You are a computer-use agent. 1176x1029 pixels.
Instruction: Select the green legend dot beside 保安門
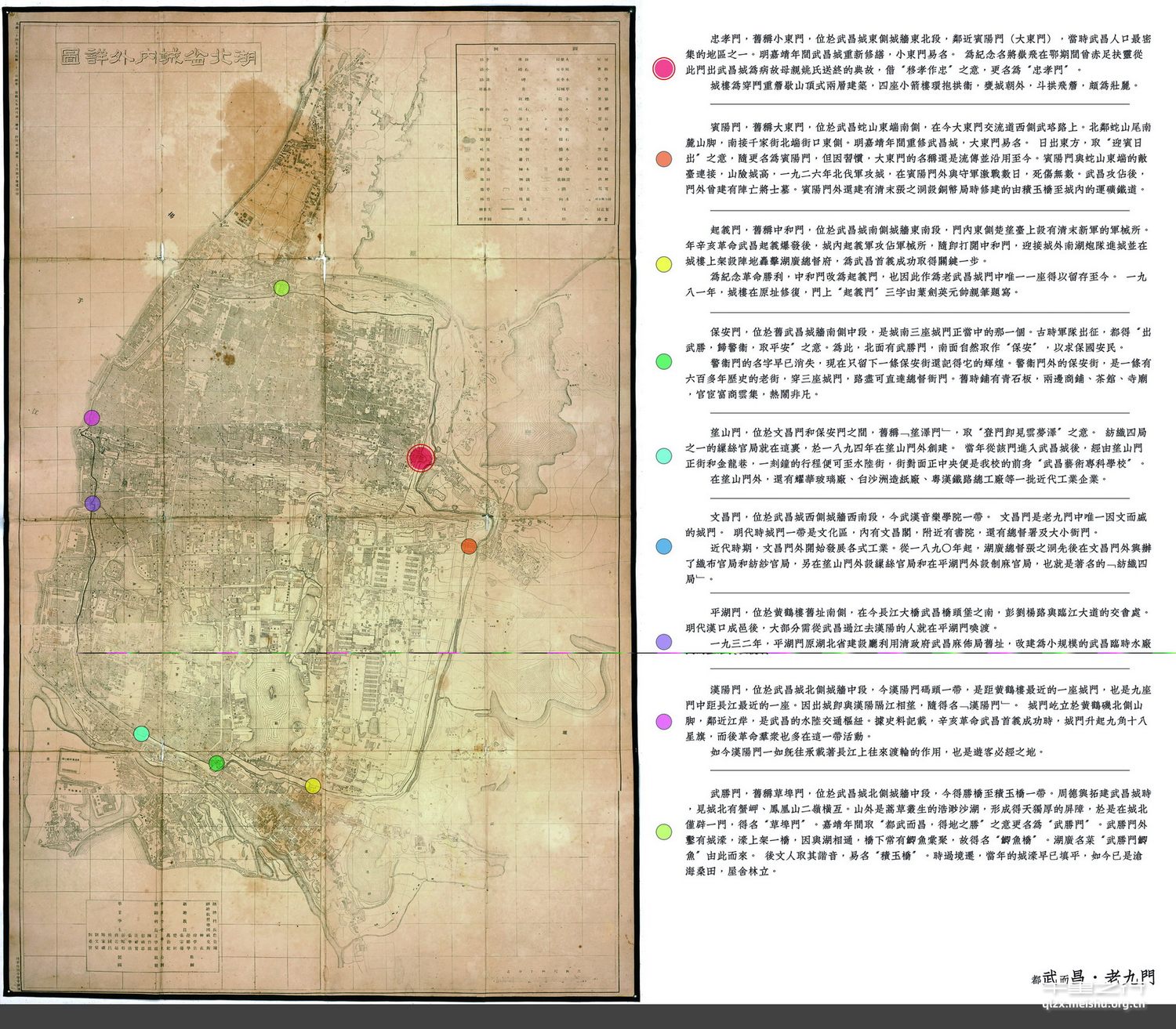click(x=663, y=361)
